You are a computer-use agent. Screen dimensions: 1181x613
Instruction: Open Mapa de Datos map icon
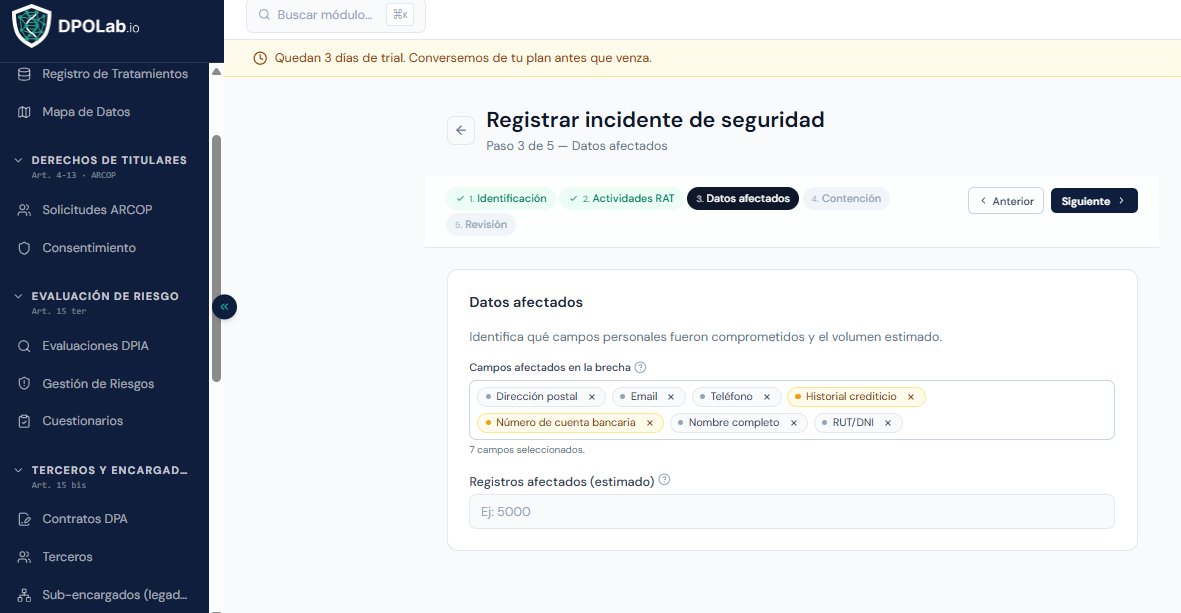click(x=24, y=111)
